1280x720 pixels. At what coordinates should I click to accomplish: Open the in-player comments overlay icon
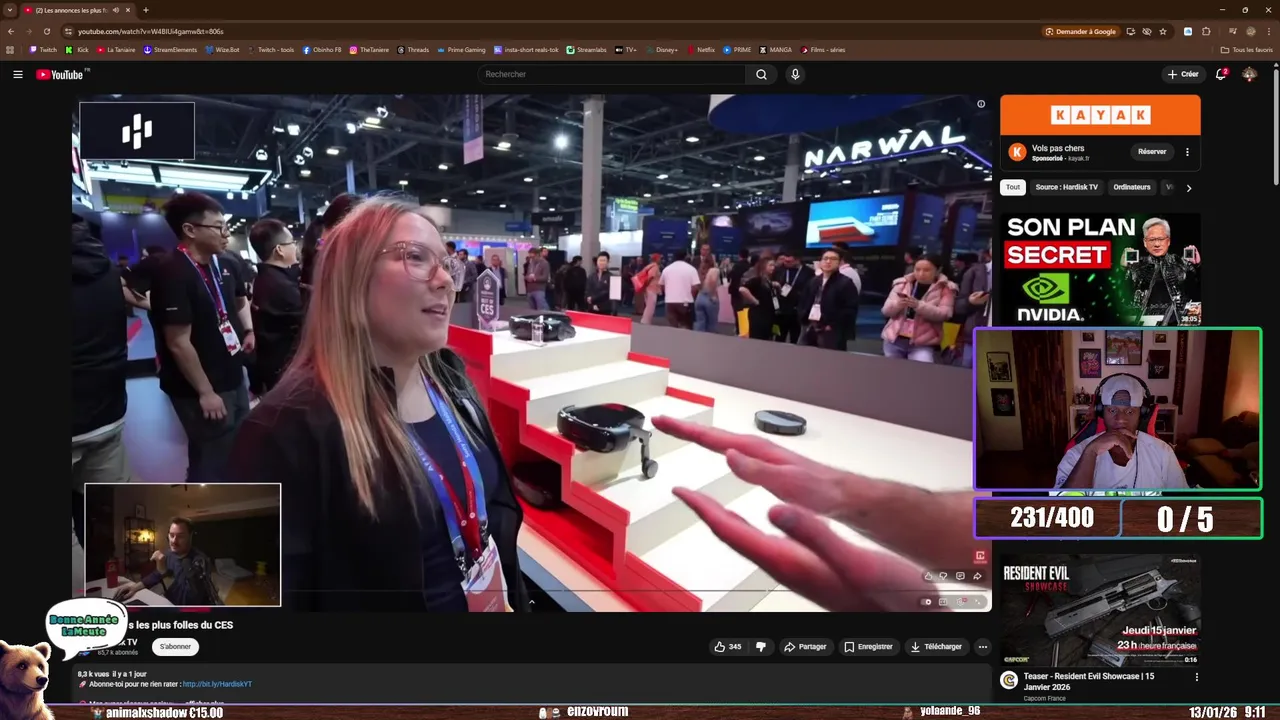[960, 576]
